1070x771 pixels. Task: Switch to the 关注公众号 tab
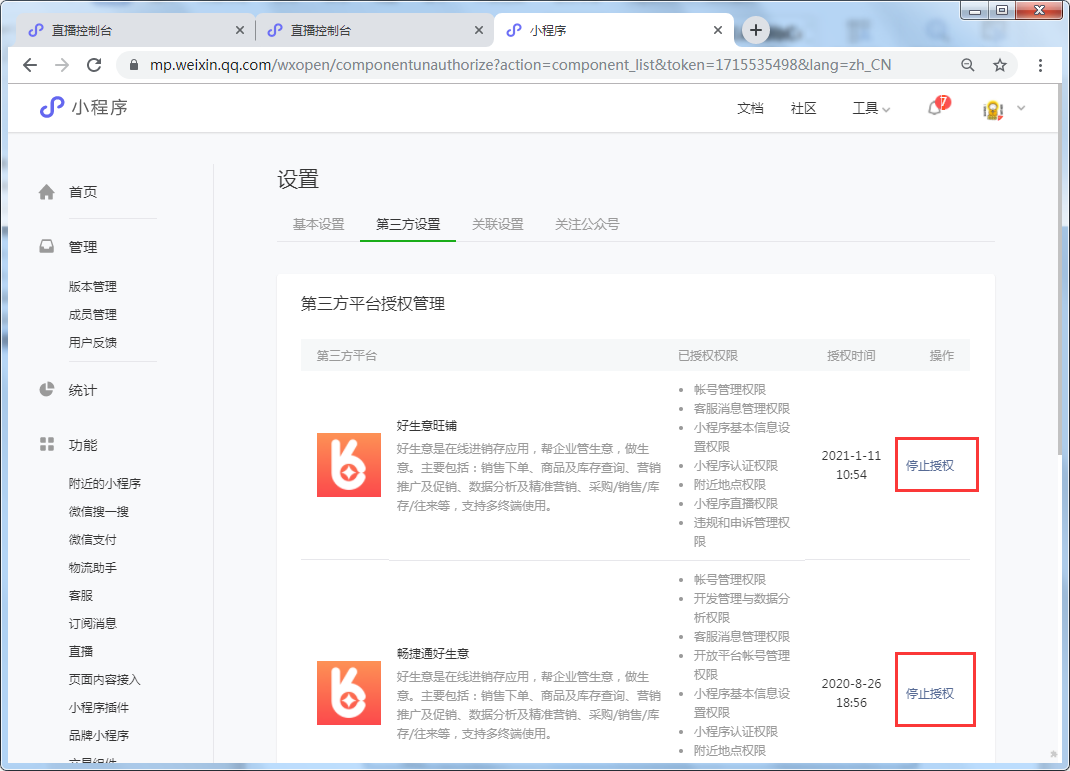[x=587, y=224]
